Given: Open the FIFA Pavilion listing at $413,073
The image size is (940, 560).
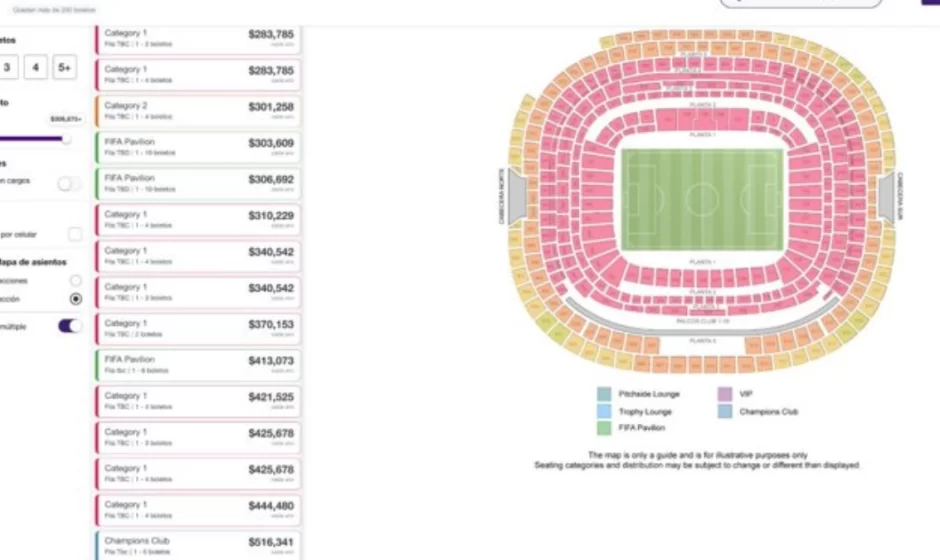Looking at the screenshot, I should 198,365.
